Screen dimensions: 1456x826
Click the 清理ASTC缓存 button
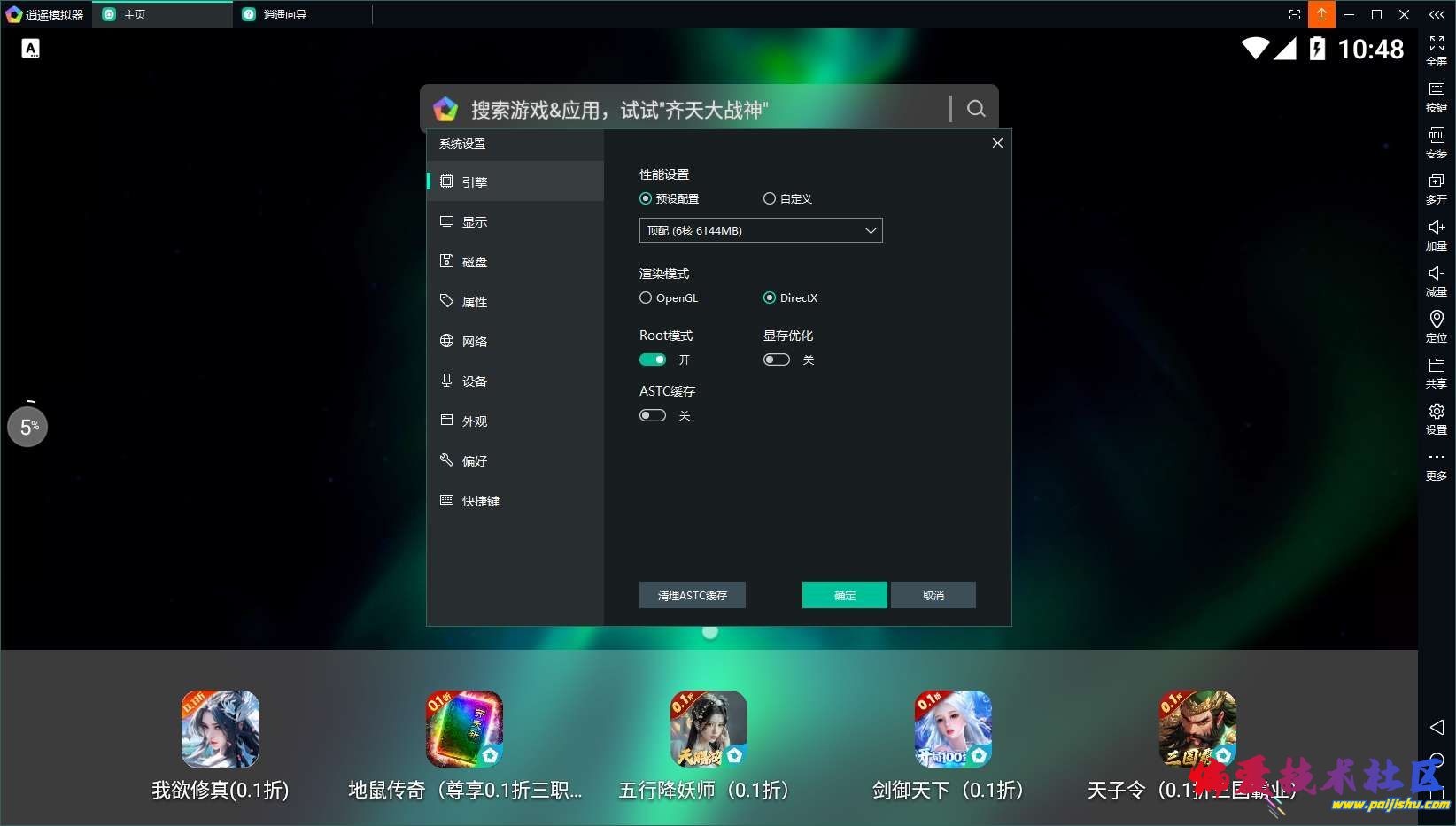point(692,595)
